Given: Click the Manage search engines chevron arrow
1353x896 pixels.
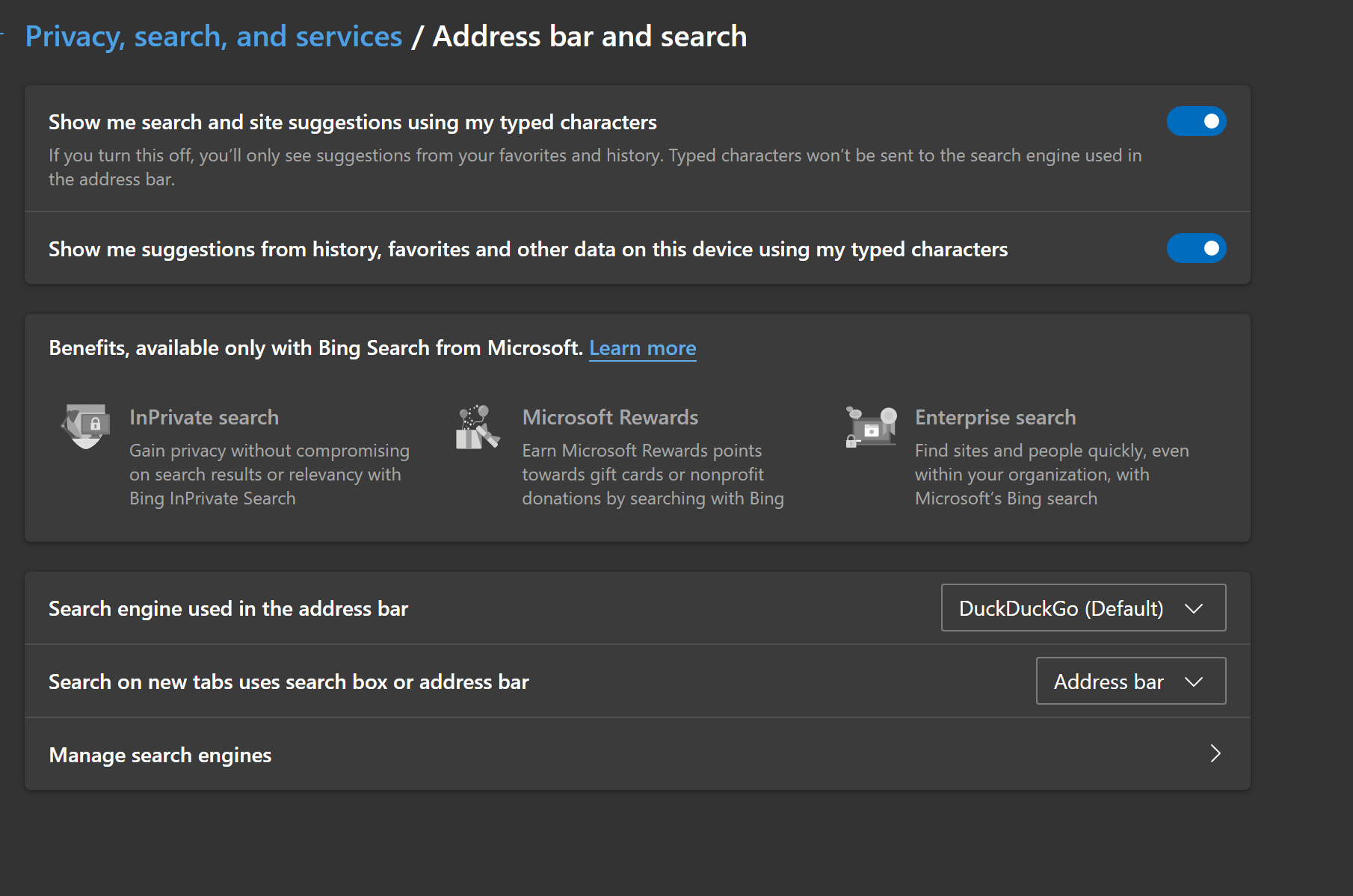Looking at the screenshot, I should (x=1215, y=753).
